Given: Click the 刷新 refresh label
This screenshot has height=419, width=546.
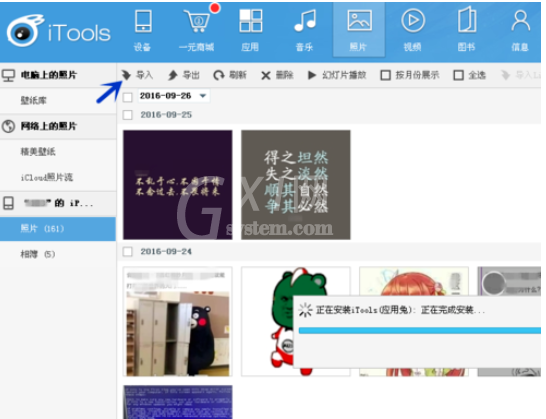Looking at the screenshot, I should [x=238, y=75].
